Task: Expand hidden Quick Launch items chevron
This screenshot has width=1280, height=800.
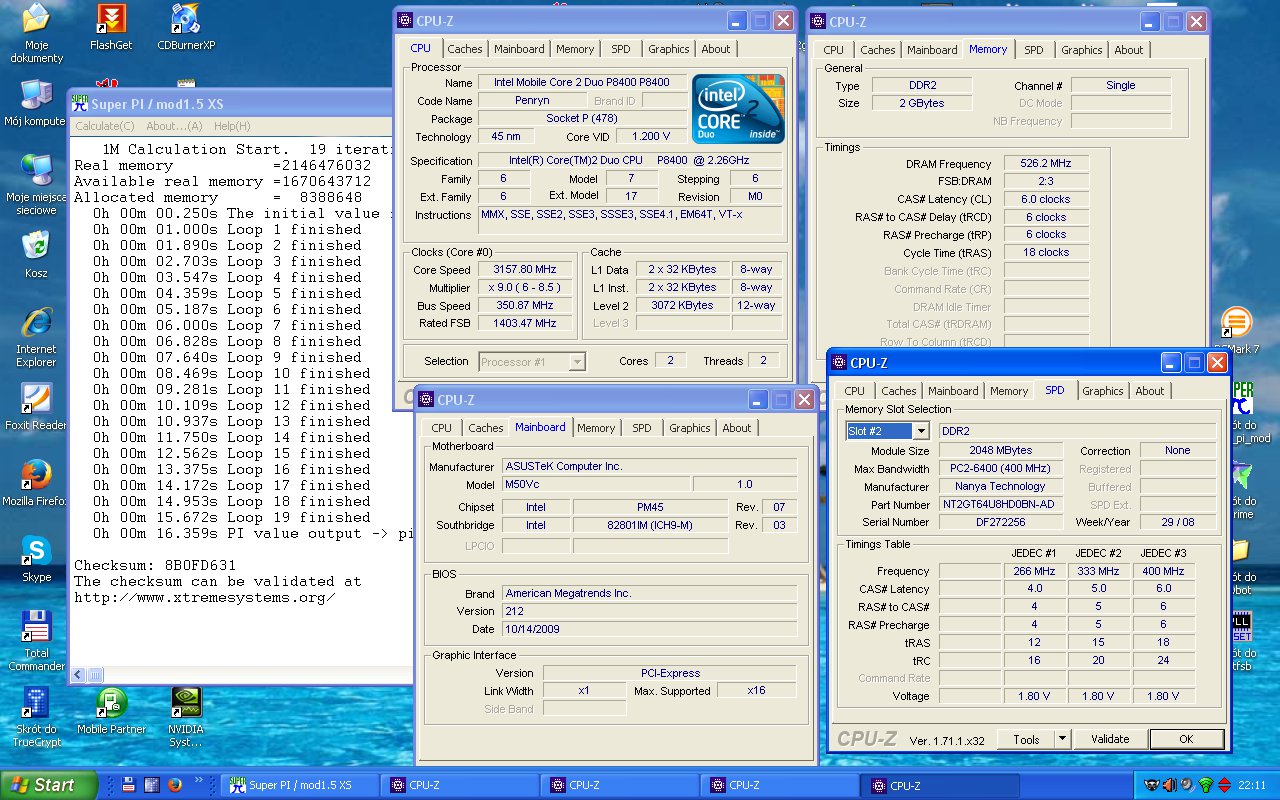Action: tap(201, 779)
